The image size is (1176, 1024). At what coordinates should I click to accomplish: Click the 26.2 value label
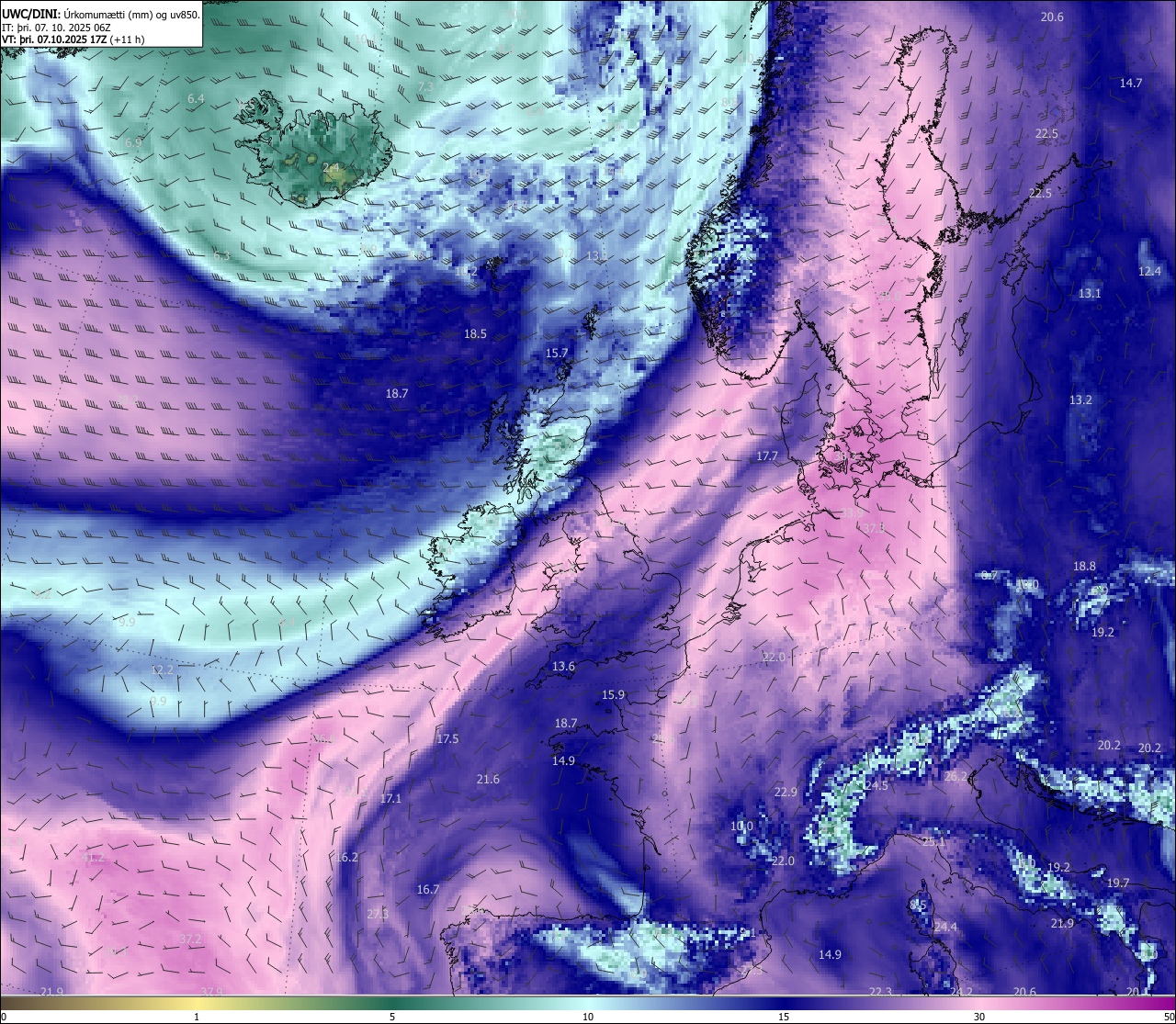point(955,776)
